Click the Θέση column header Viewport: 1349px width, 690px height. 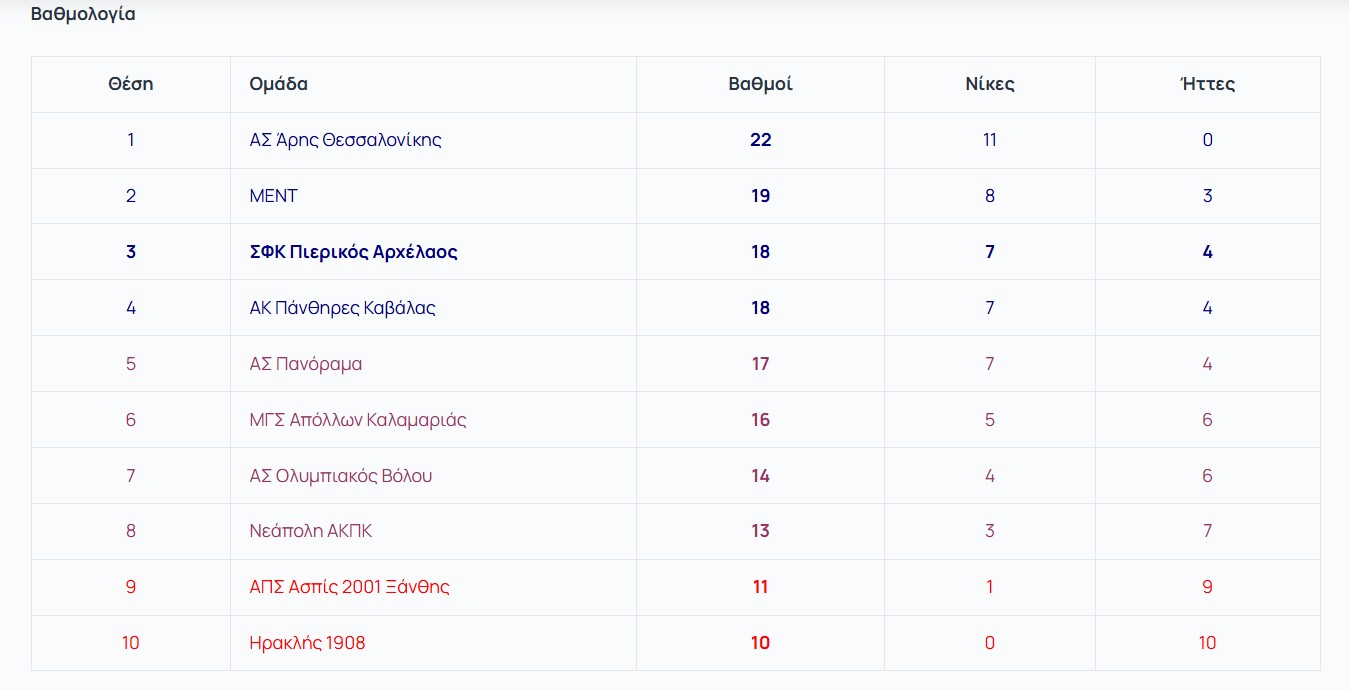(131, 84)
